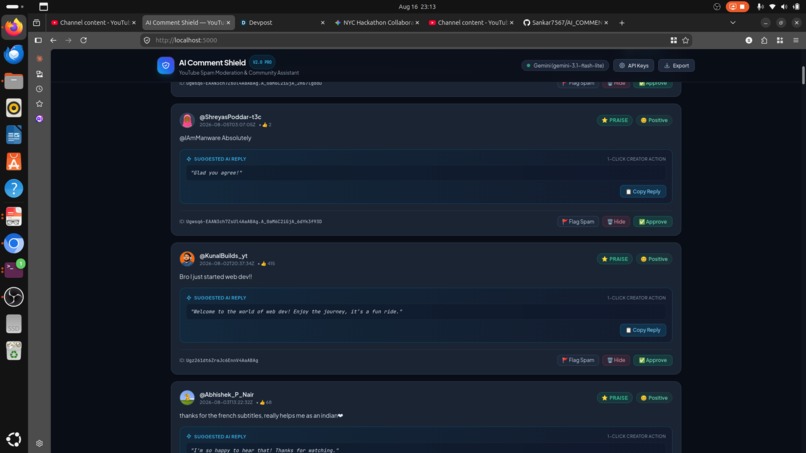Click the browser back arrow
The height and width of the screenshot is (453, 806).
[x=53, y=40]
